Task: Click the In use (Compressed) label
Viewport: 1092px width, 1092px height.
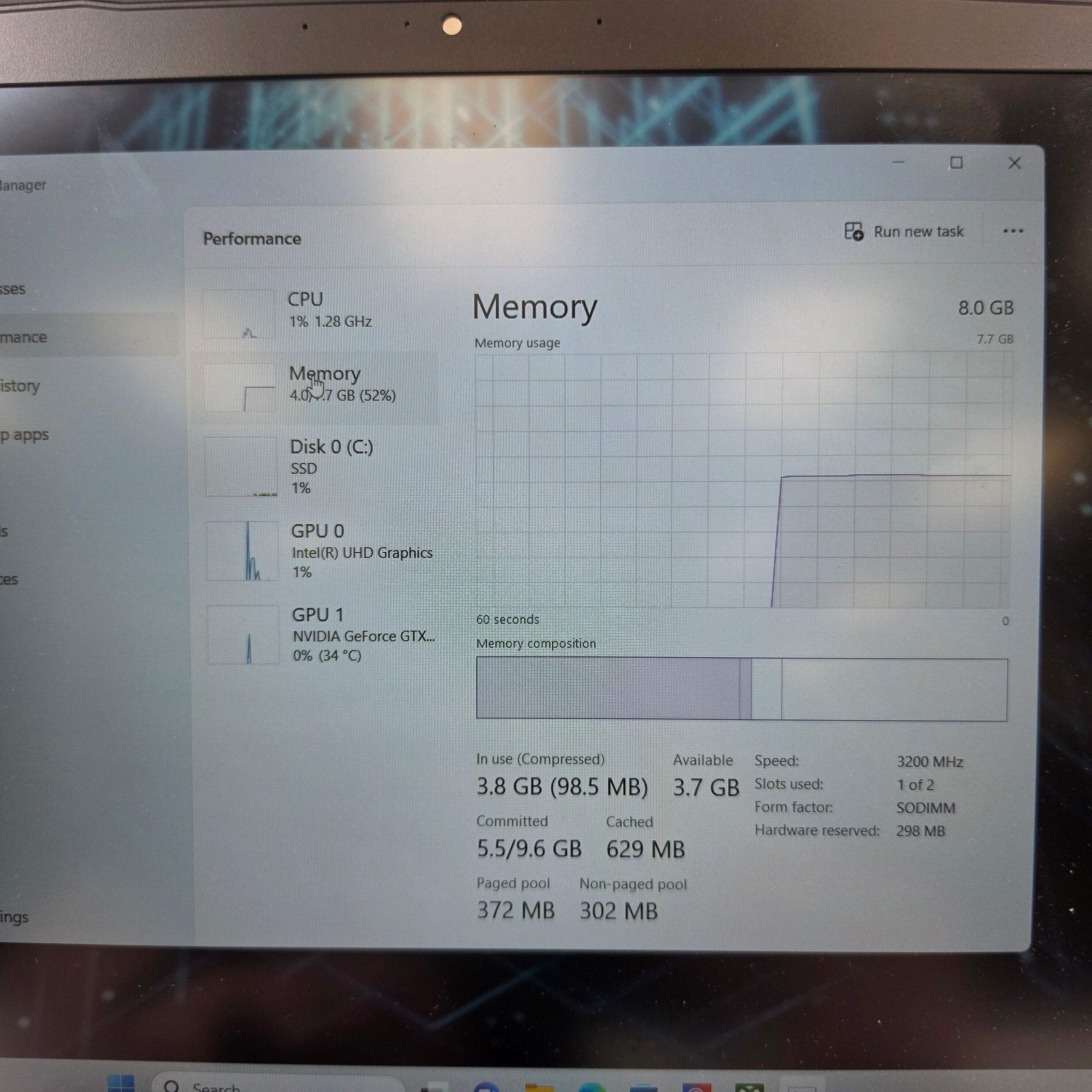Action: click(541, 760)
